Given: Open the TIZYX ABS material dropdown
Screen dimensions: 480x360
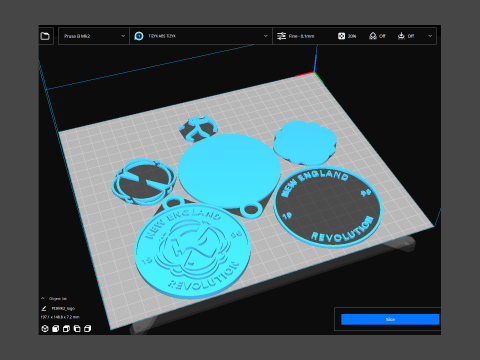Looking at the screenshot, I should (201, 36).
